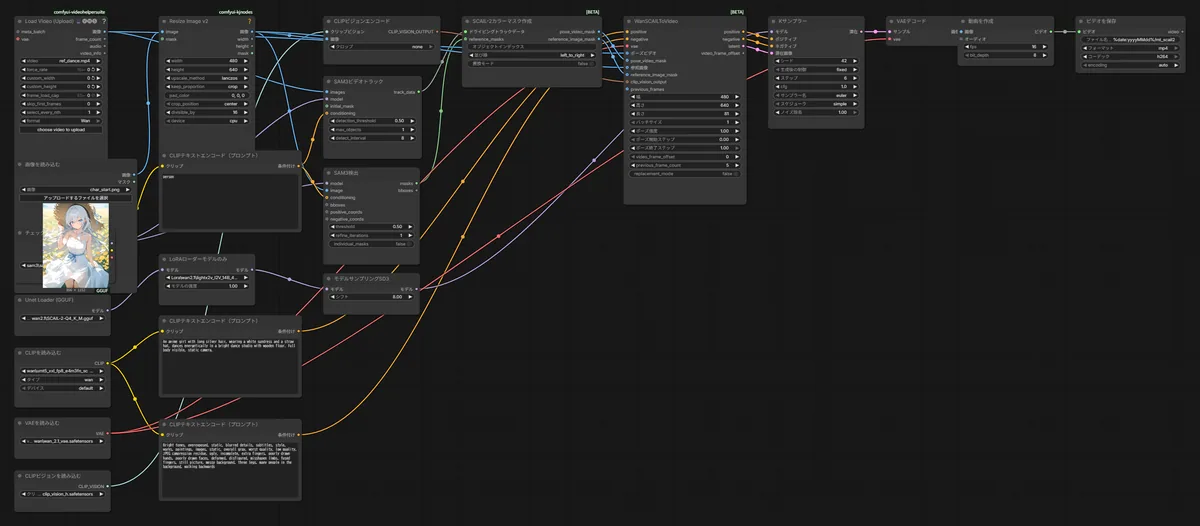Open クロップ dropdown set to none

click(381, 46)
